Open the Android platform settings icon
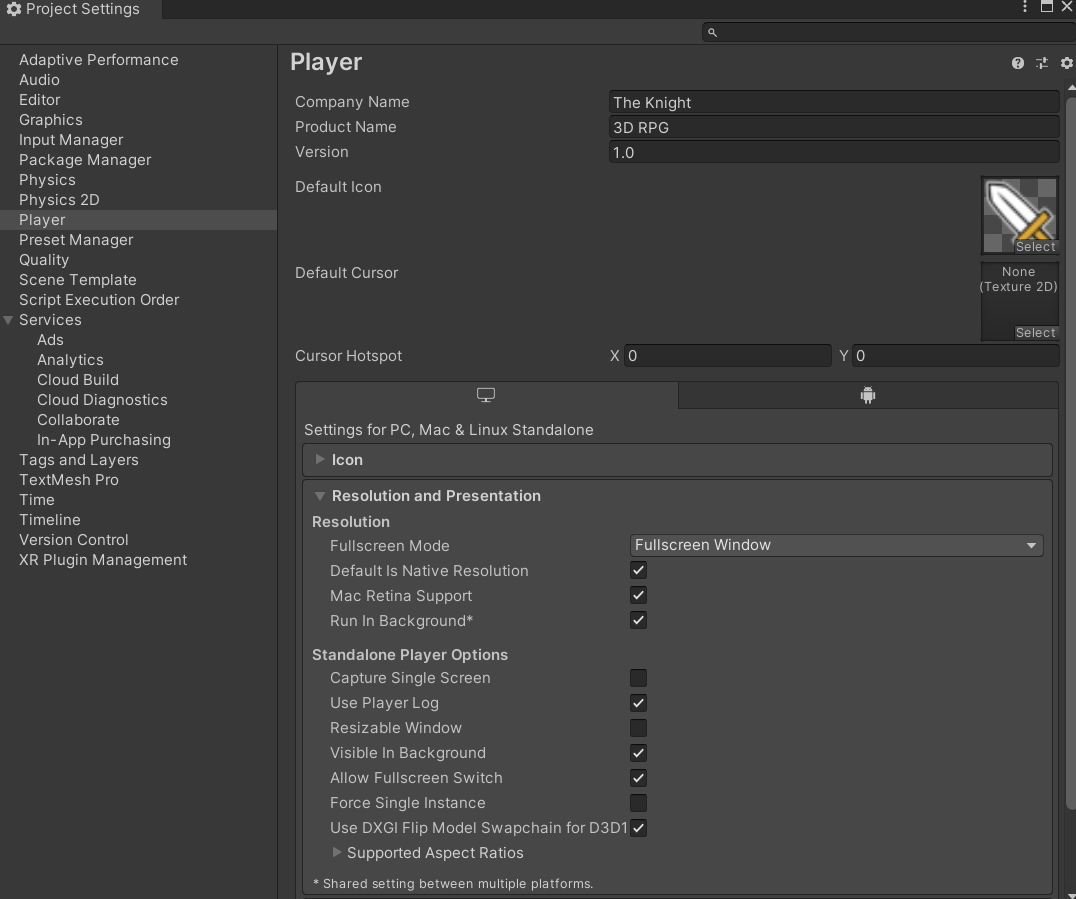1076x899 pixels. 866,395
